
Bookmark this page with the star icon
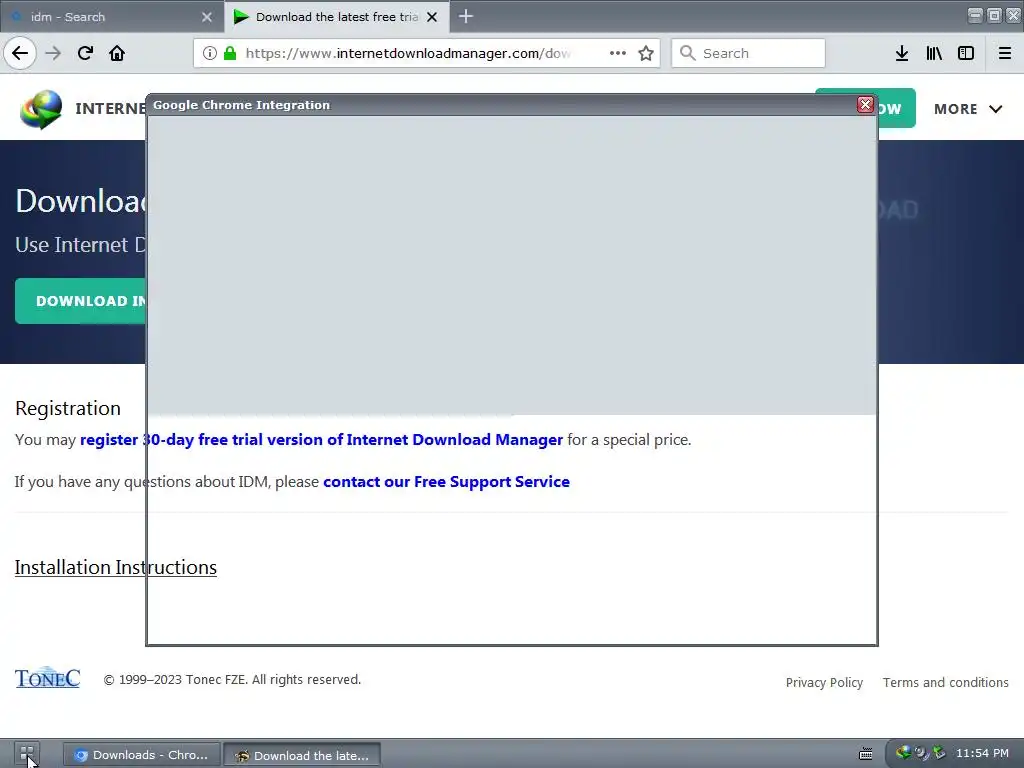coord(646,53)
